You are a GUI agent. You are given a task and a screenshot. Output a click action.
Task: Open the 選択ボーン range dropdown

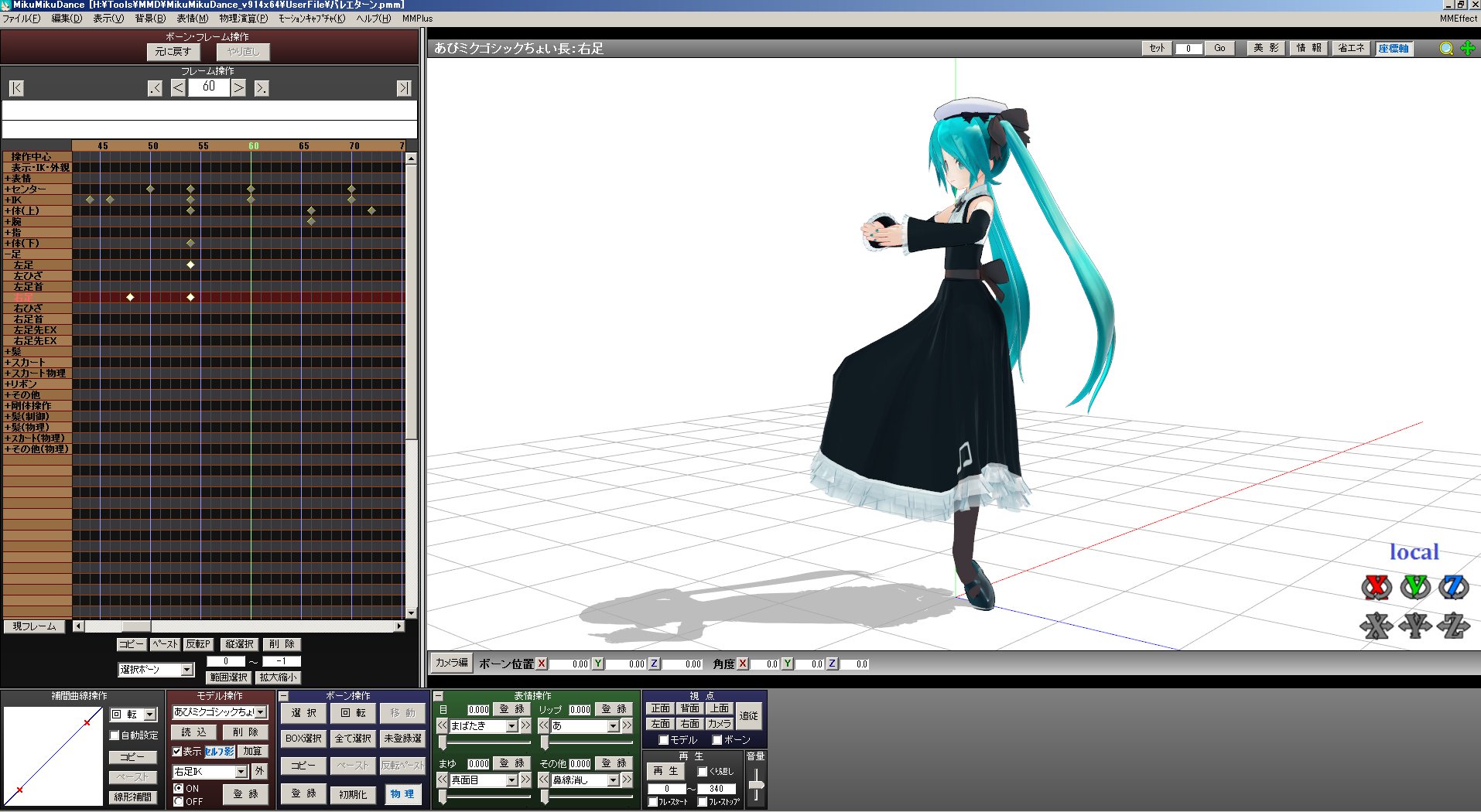click(186, 669)
